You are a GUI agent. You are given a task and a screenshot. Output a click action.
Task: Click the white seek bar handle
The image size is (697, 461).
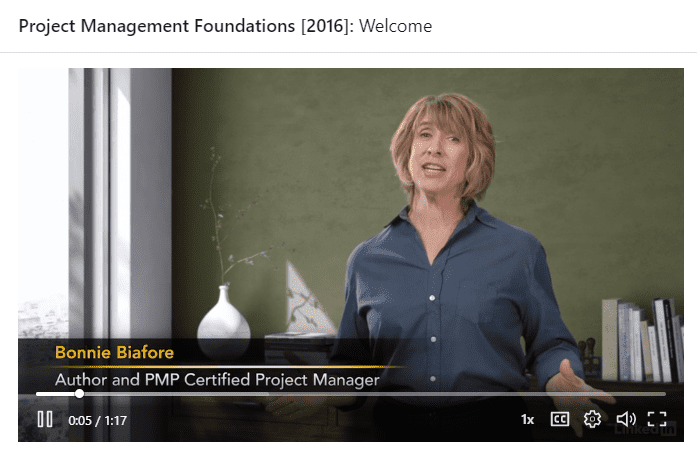[79, 393]
